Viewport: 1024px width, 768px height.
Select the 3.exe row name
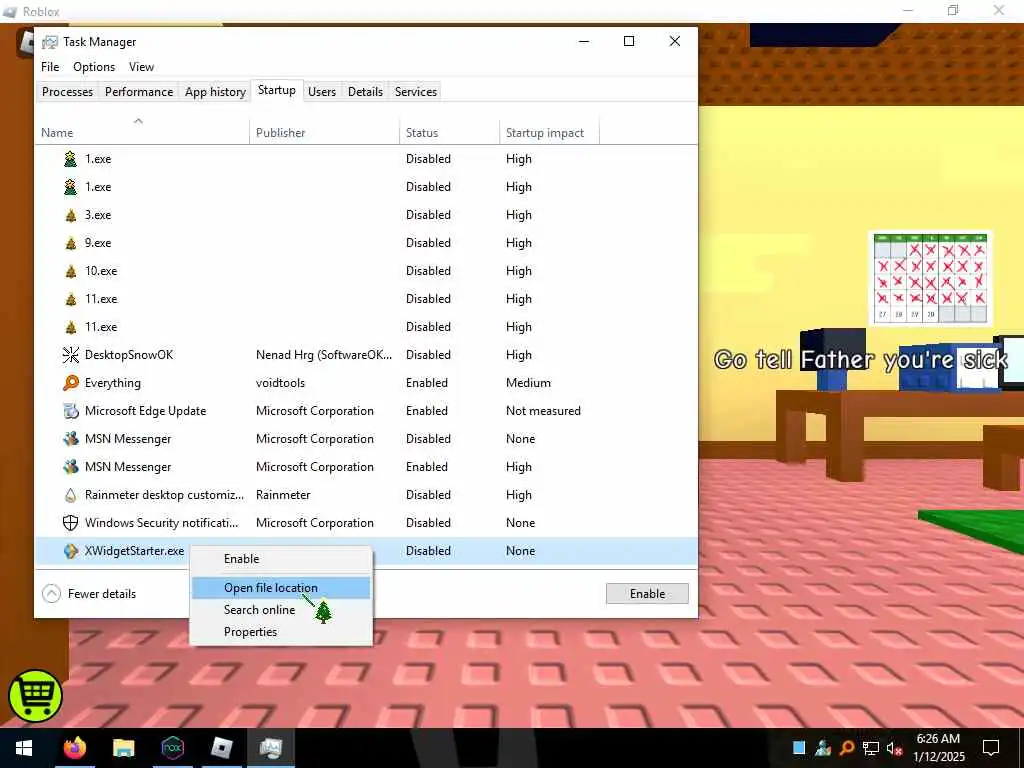click(x=98, y=215)
